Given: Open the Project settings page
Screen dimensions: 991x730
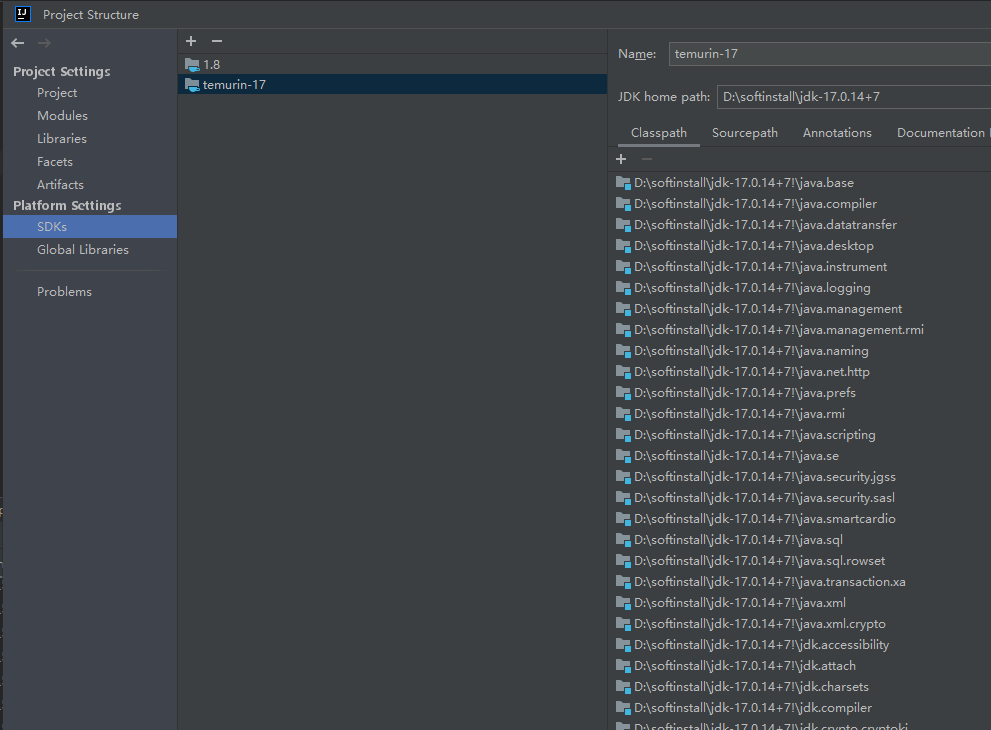Looking at the screenshot, I should (57, 93).
